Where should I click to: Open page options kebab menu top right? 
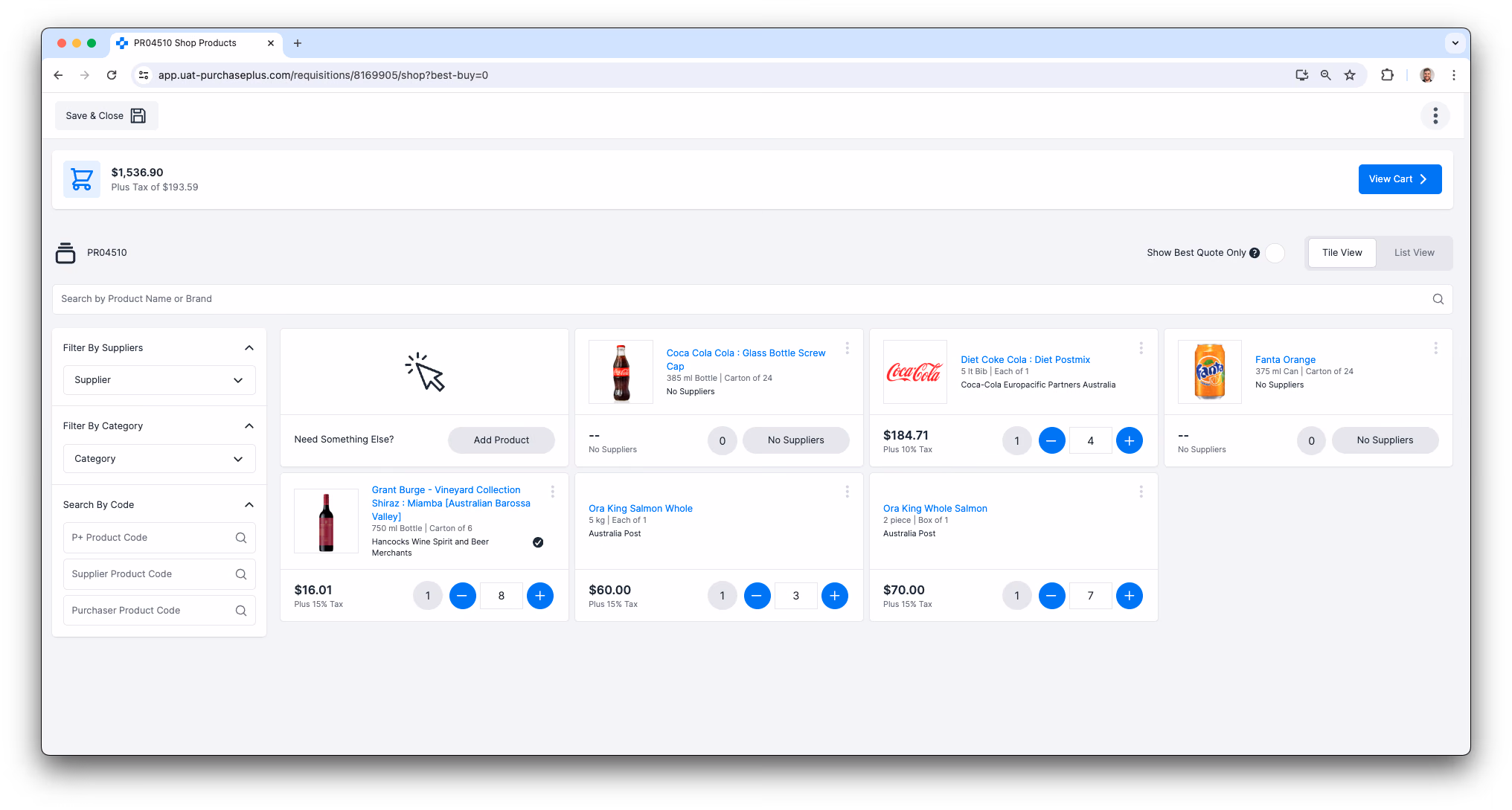click(1435, 115)
